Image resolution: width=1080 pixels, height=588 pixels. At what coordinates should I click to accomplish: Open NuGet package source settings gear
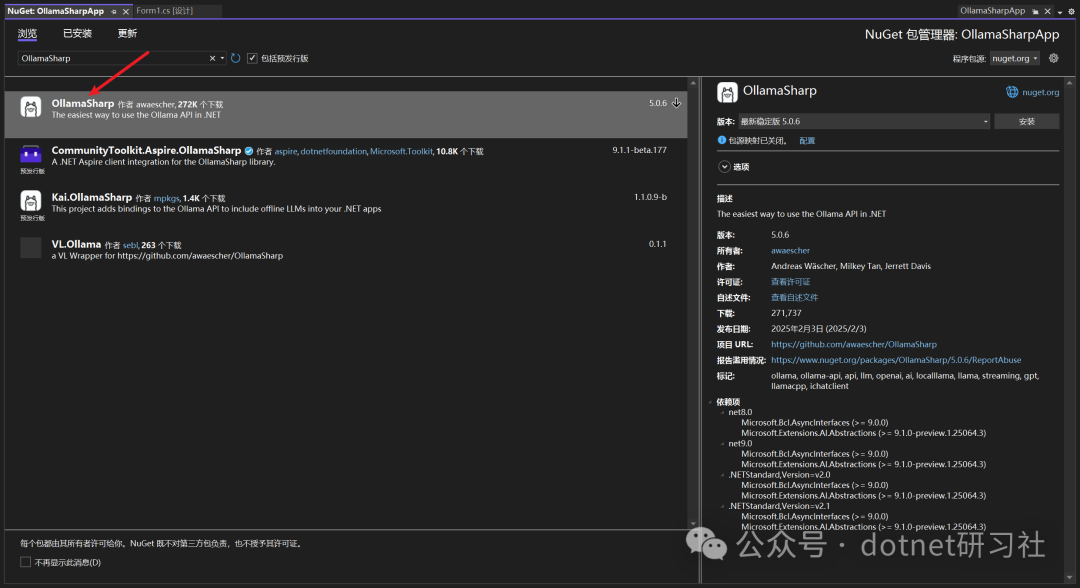(x=1053, y=59)
